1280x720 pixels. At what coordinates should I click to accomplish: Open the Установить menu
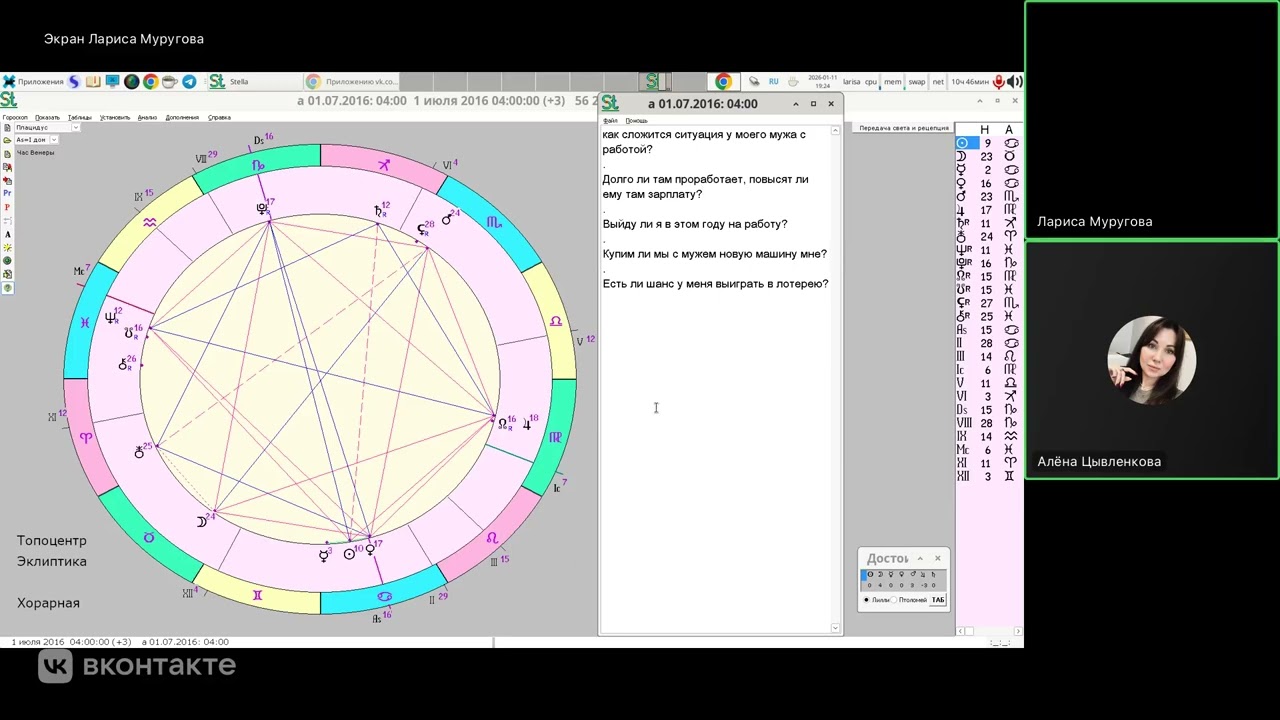[115, 118]
